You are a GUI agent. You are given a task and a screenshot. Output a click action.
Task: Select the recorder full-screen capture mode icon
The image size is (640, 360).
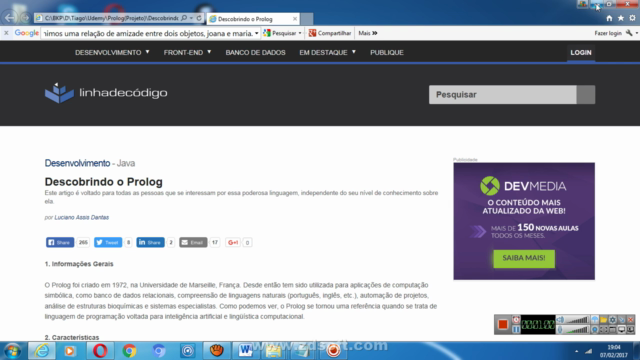pyautogui.click(x=604, y=329)
